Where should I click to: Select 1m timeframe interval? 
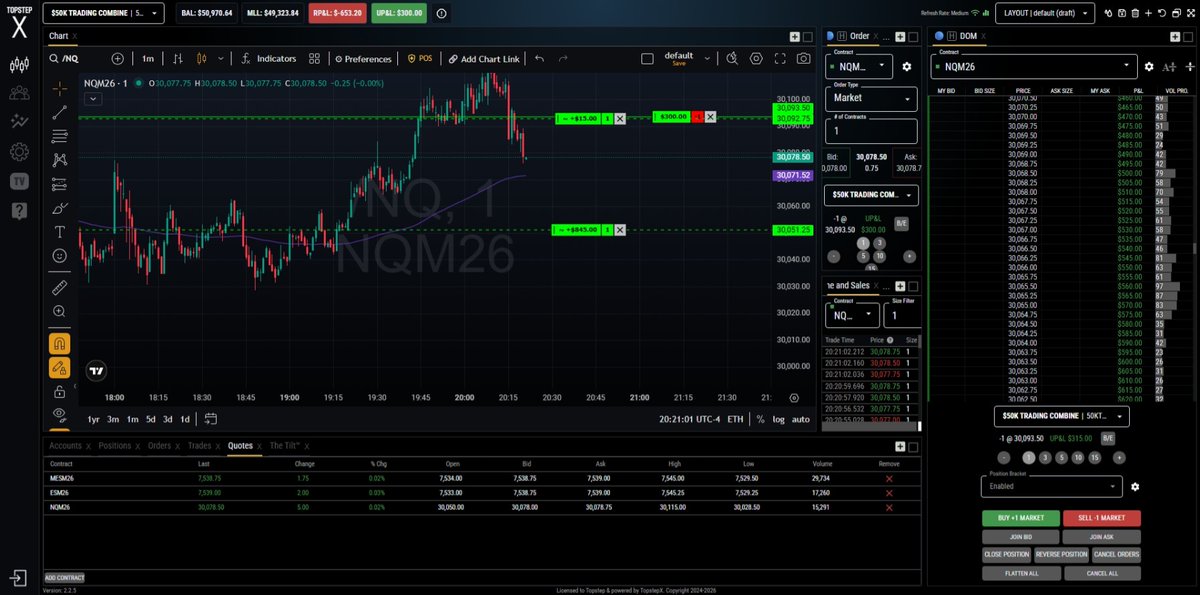click(x=148, y=59)
